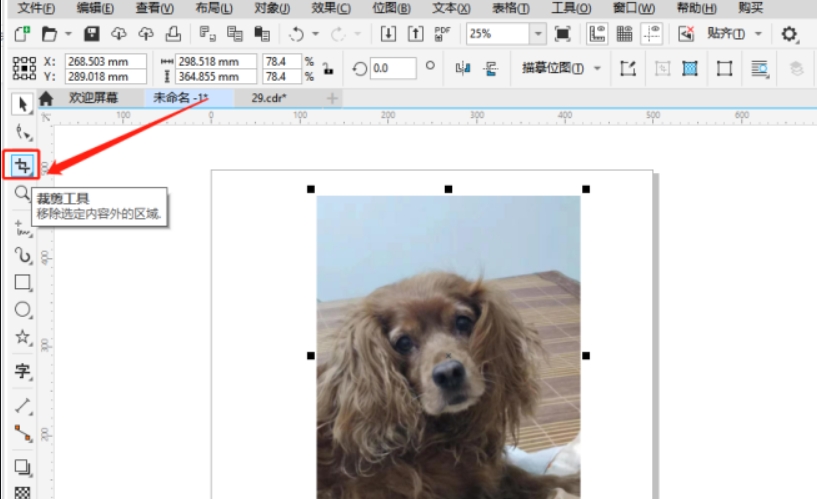Viewport: 817px width, 499px height.
Task: Add a new document tab with plus
Action: pos(332,98)
